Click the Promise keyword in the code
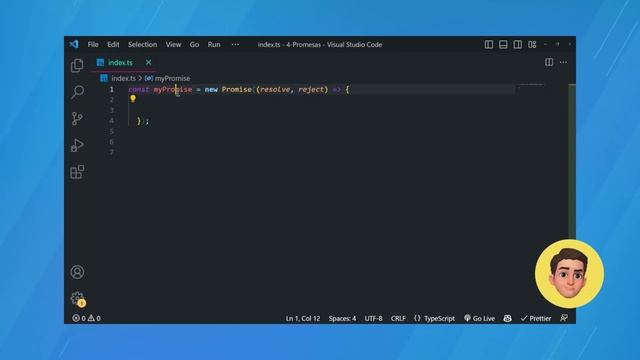This screenshot has height=360, width=640. coord(237,89)
